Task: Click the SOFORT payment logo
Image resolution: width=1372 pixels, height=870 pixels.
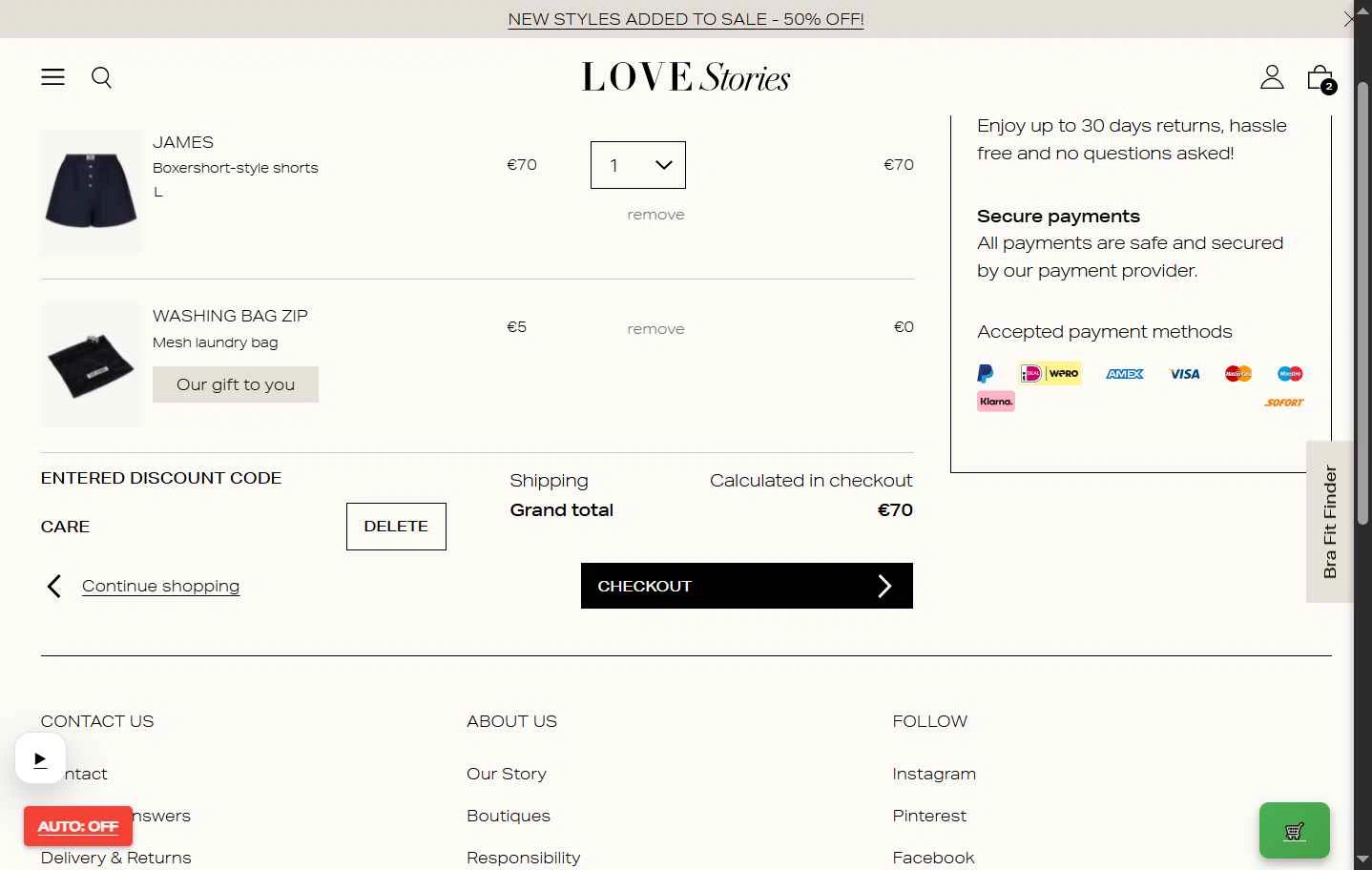Action: tap(1284, 403)
